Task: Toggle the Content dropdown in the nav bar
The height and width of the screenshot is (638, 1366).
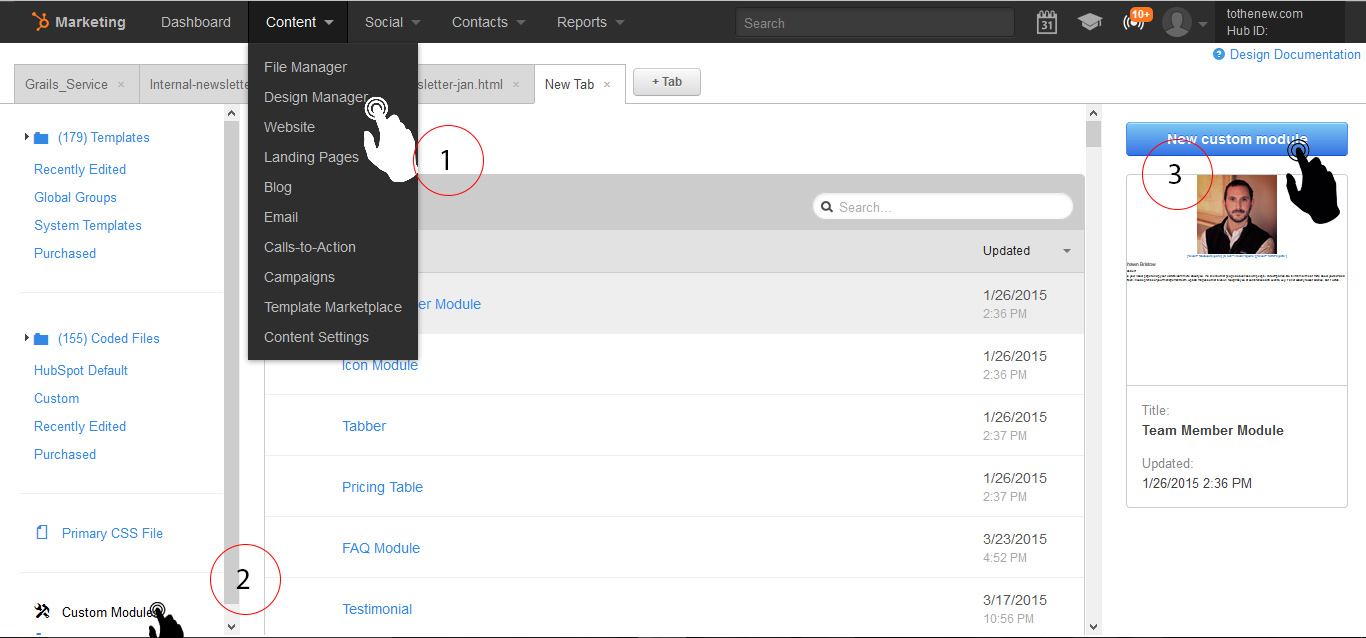Action: 300,22
